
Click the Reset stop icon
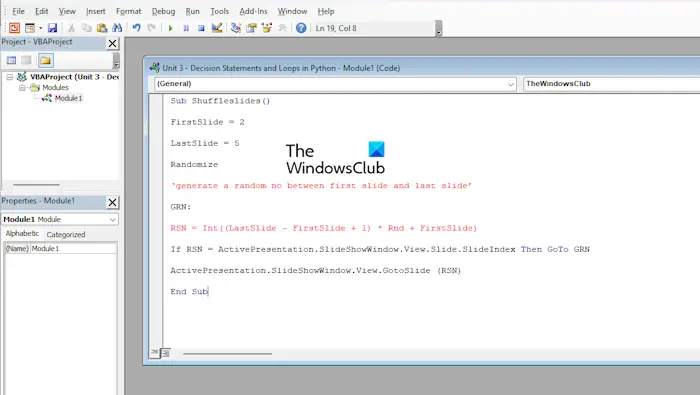pos(201,28)
